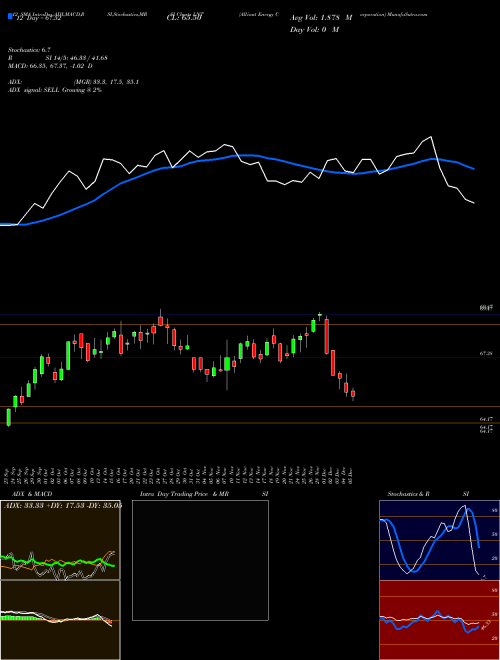Click the 'ADX signal: SELL Growing @ 2%' text

(x=55, y=90)
